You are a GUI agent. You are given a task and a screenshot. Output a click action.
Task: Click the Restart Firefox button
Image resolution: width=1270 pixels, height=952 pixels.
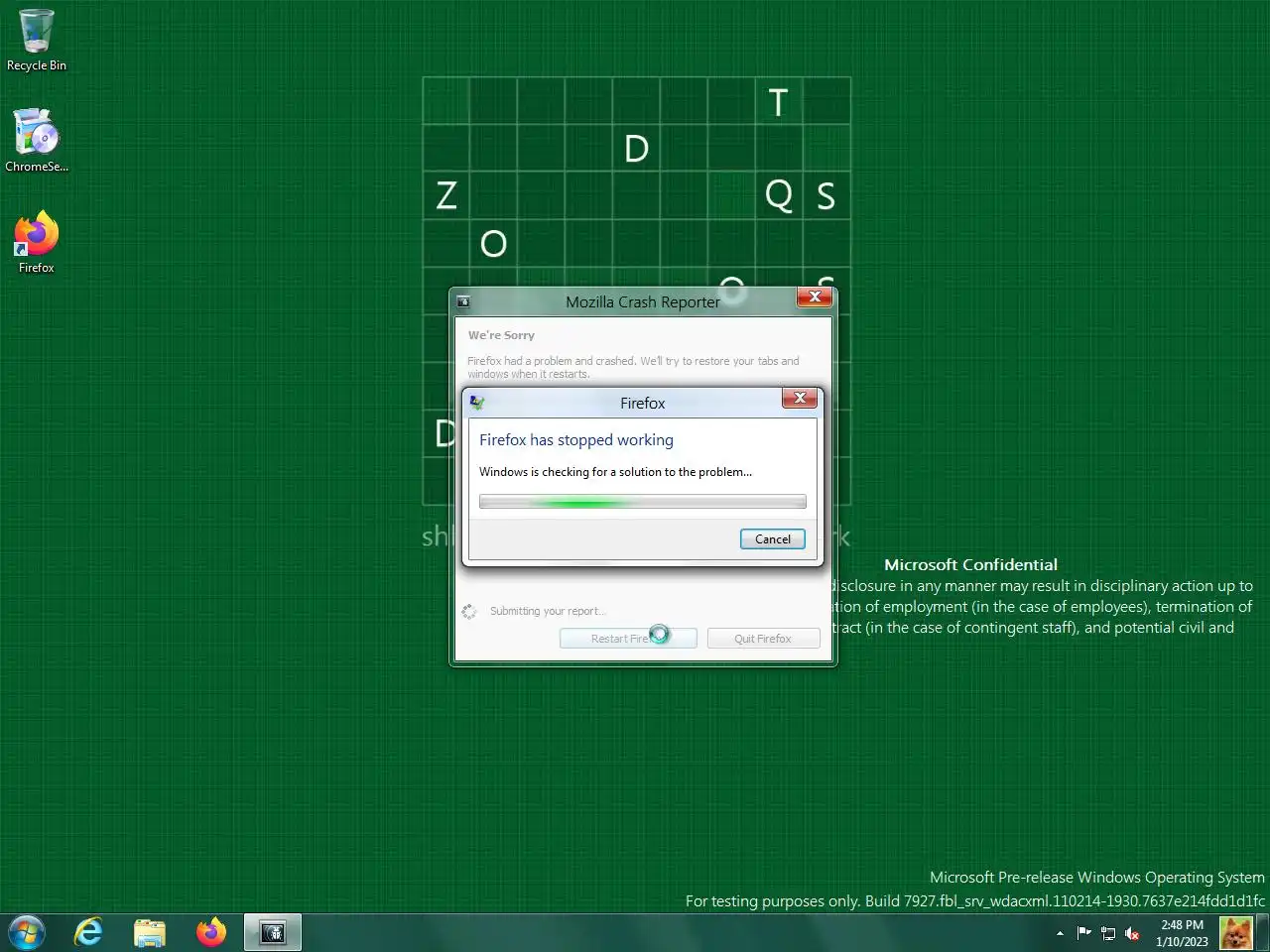coord(628,639)
